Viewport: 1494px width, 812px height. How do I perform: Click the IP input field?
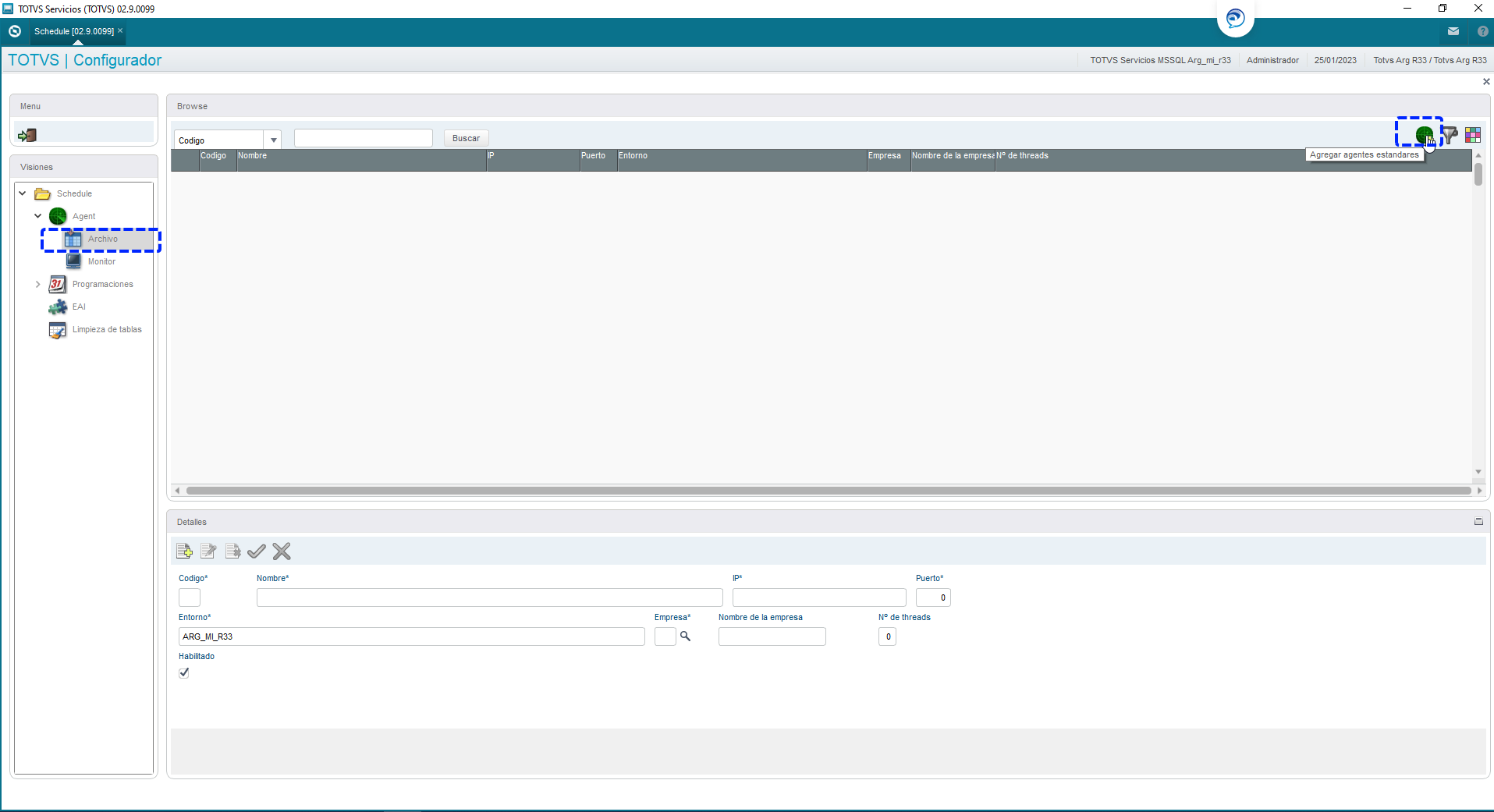tap(819, 597)
